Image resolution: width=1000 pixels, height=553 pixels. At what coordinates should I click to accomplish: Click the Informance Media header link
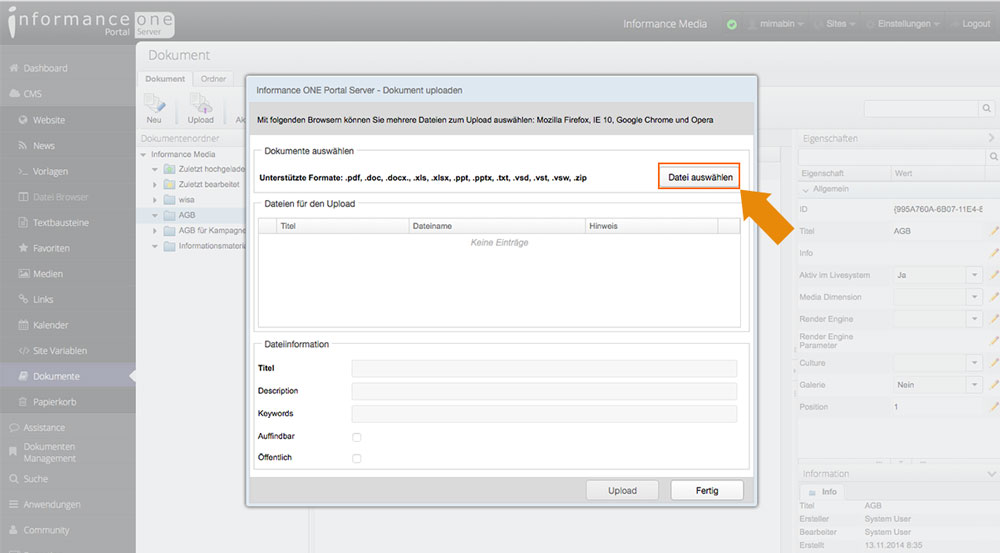665,24
